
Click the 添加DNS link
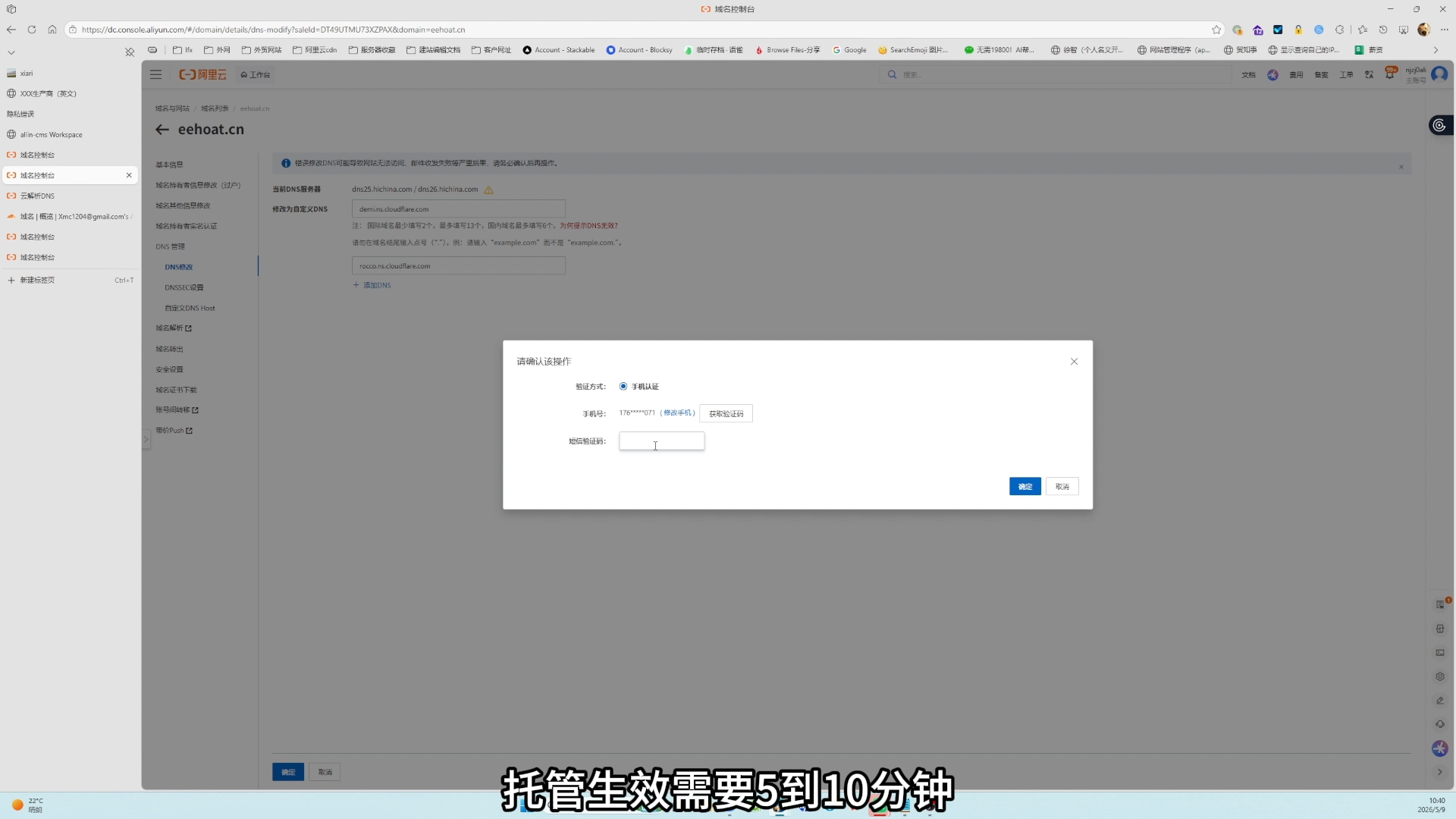[372, 285]
